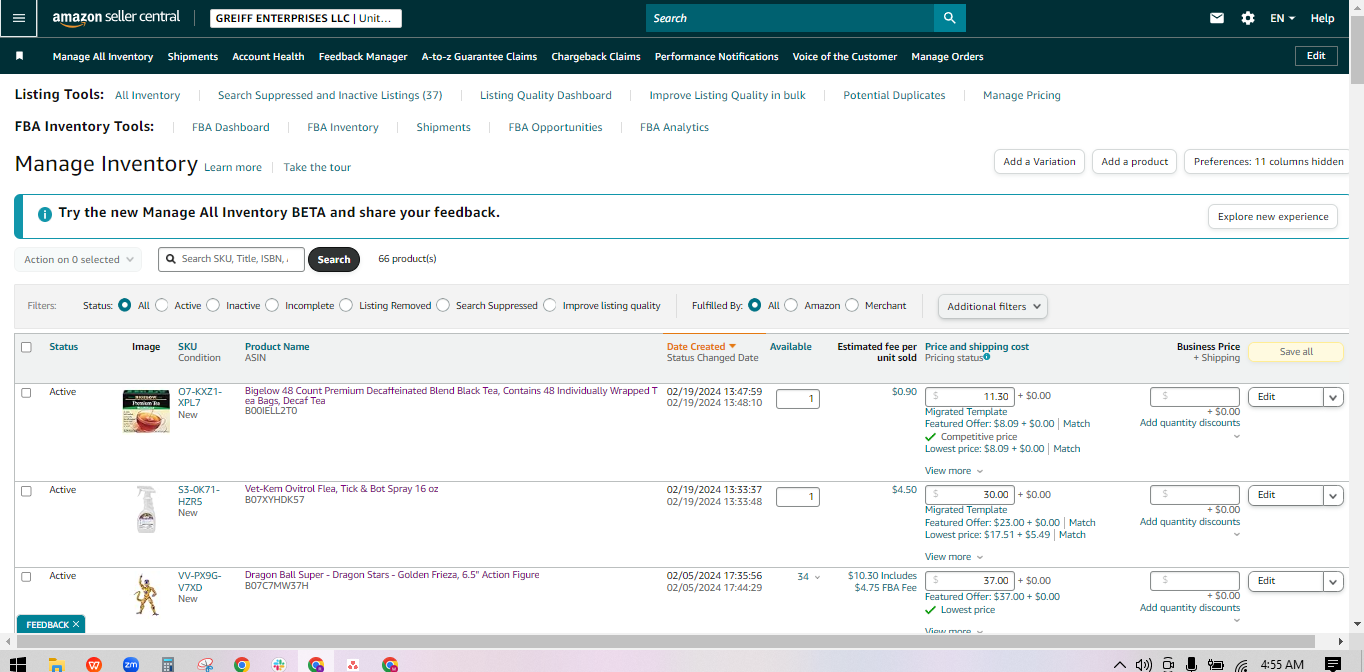Open WPS Office from the taskbar
This screenshot has width=1364, height=672.
click(x=93, y=664)
